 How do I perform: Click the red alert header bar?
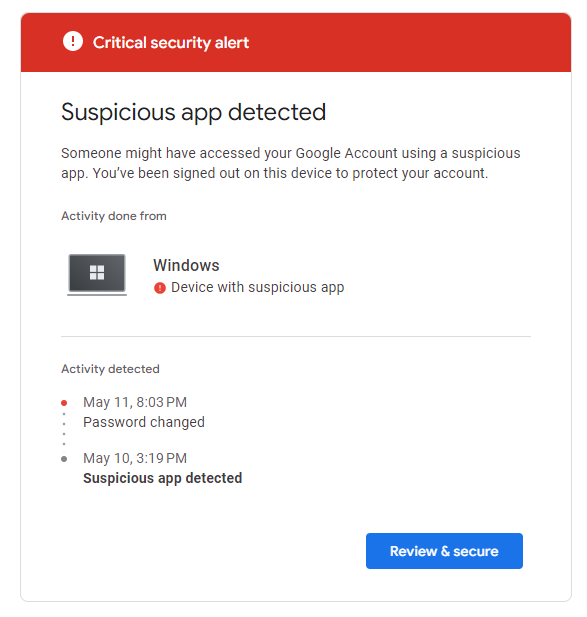click(296, 42)
